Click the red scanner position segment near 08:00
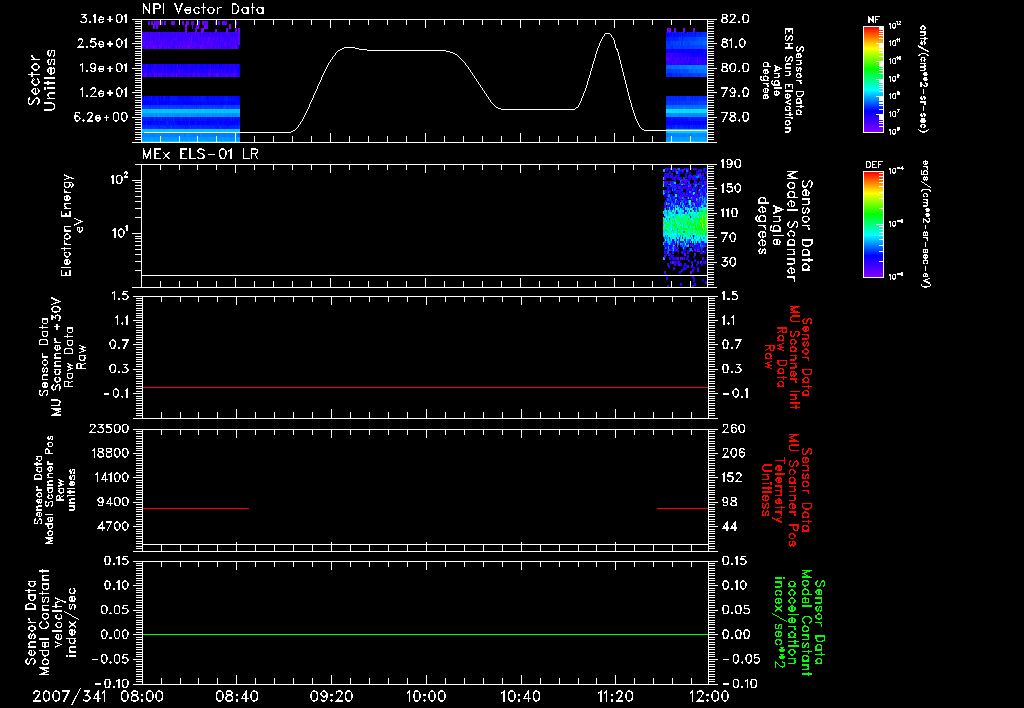Viewport: 1024px width, 708px height. click(x=195, y=508)
